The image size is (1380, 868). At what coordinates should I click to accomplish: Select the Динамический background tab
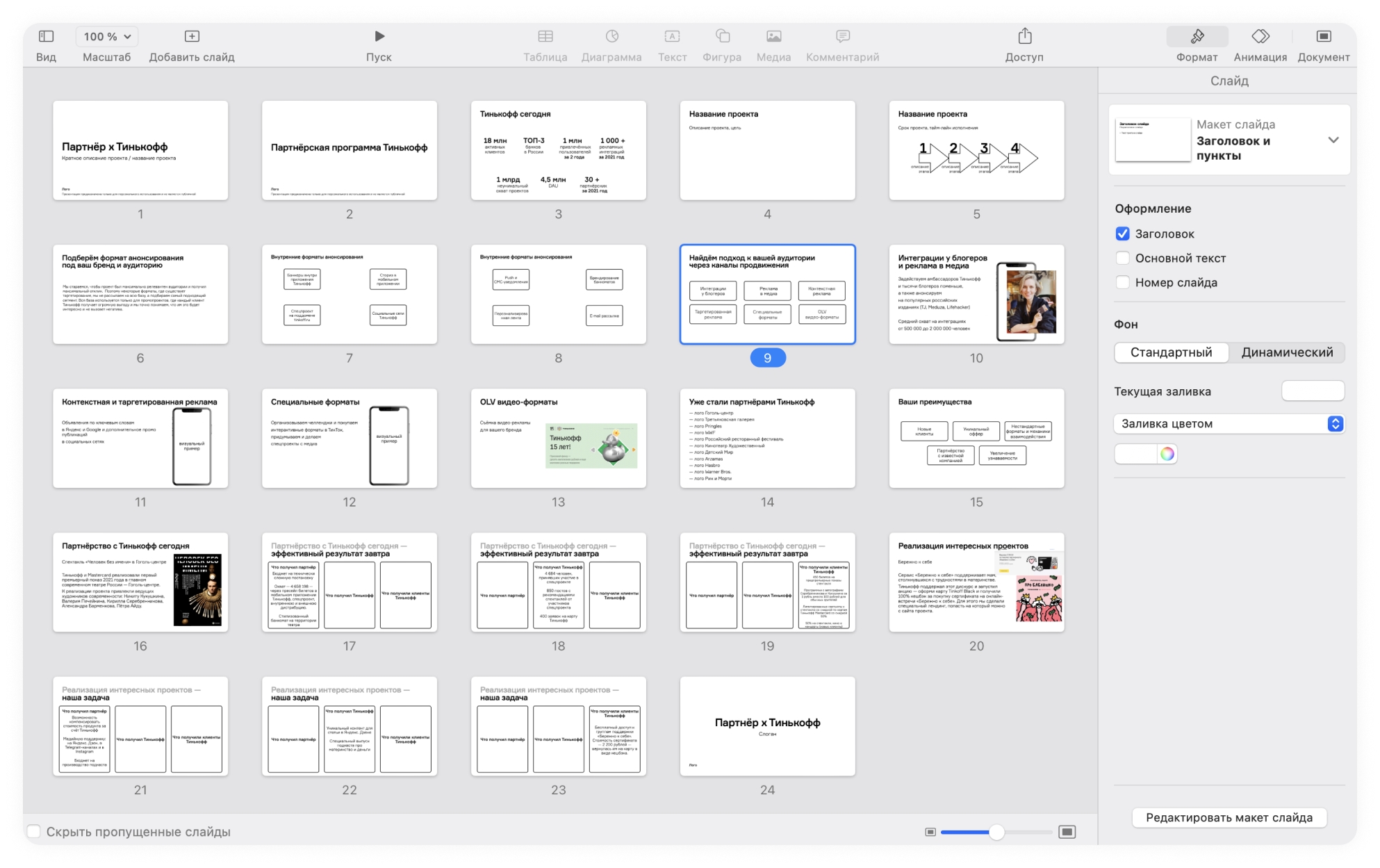click(x=1287, y=352)
